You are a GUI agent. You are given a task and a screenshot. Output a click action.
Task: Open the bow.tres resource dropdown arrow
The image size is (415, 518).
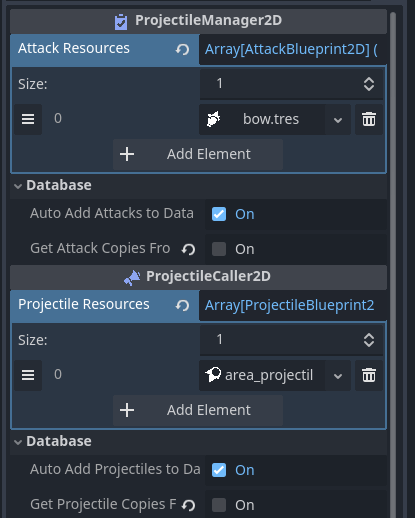tap(338, 120)
